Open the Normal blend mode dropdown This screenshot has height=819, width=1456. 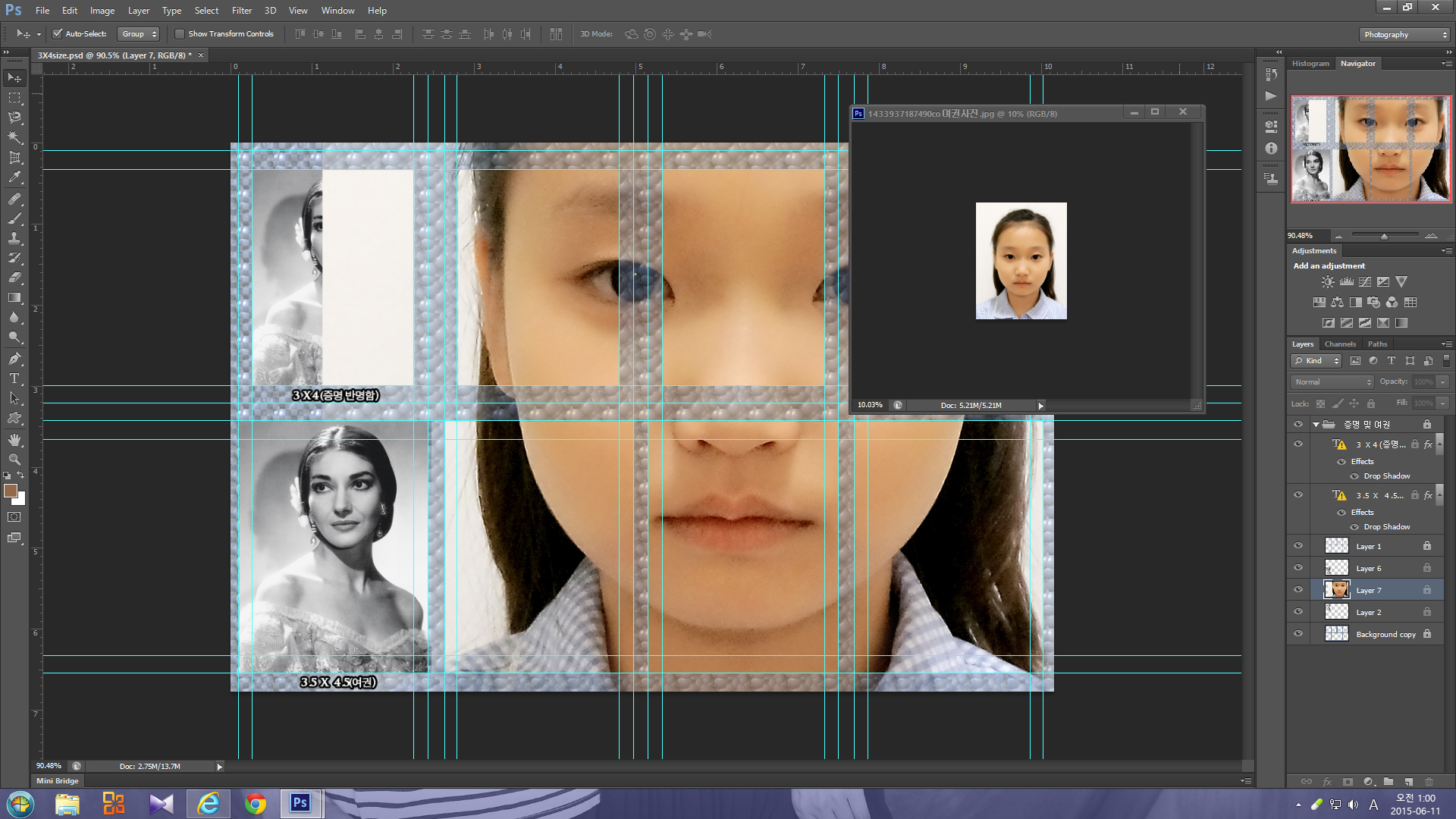[x=1332, y=382]
